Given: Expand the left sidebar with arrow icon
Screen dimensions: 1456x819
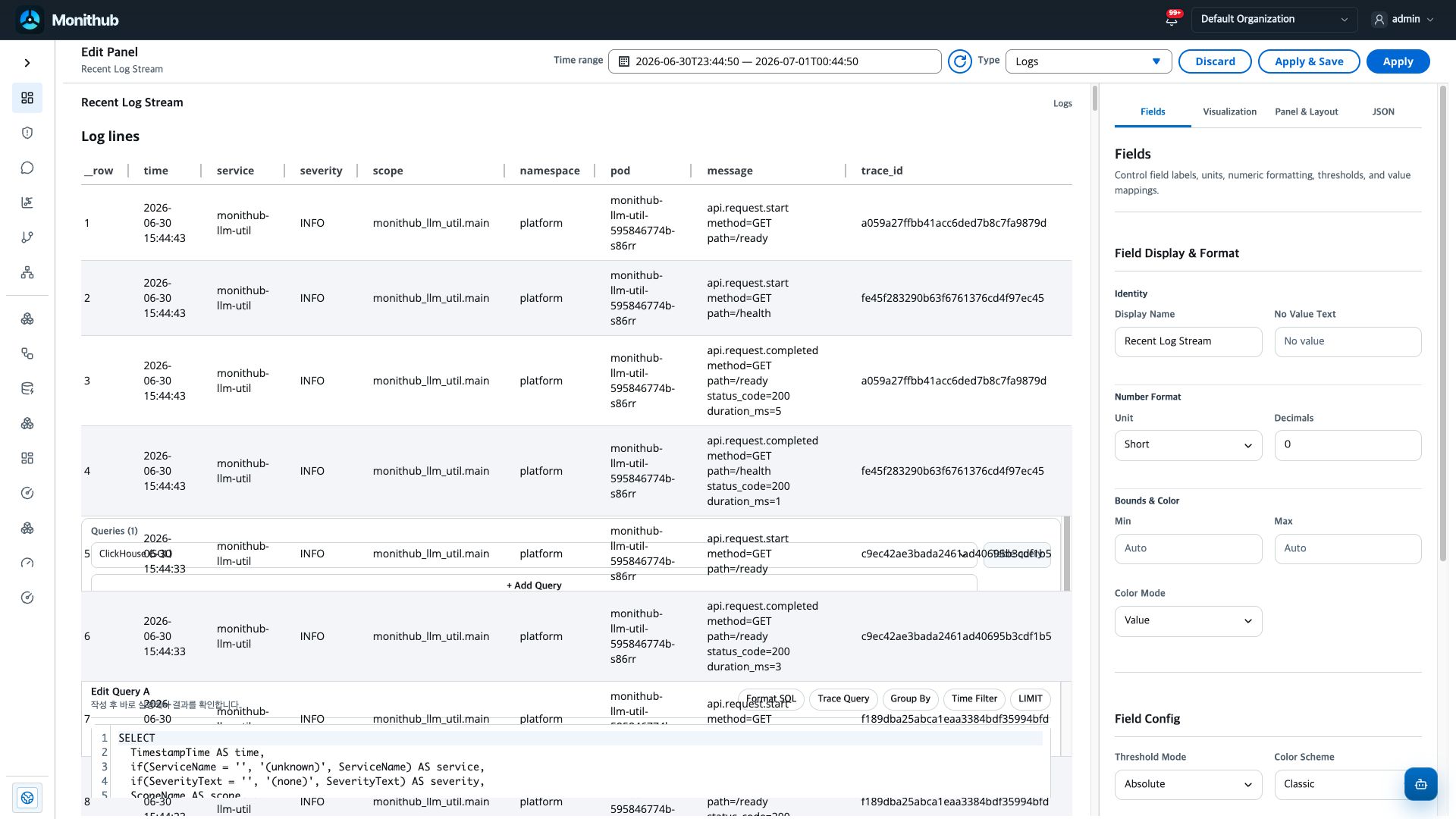Looking at the screenshot, I should pyautogui.click(x=27, y=63).
